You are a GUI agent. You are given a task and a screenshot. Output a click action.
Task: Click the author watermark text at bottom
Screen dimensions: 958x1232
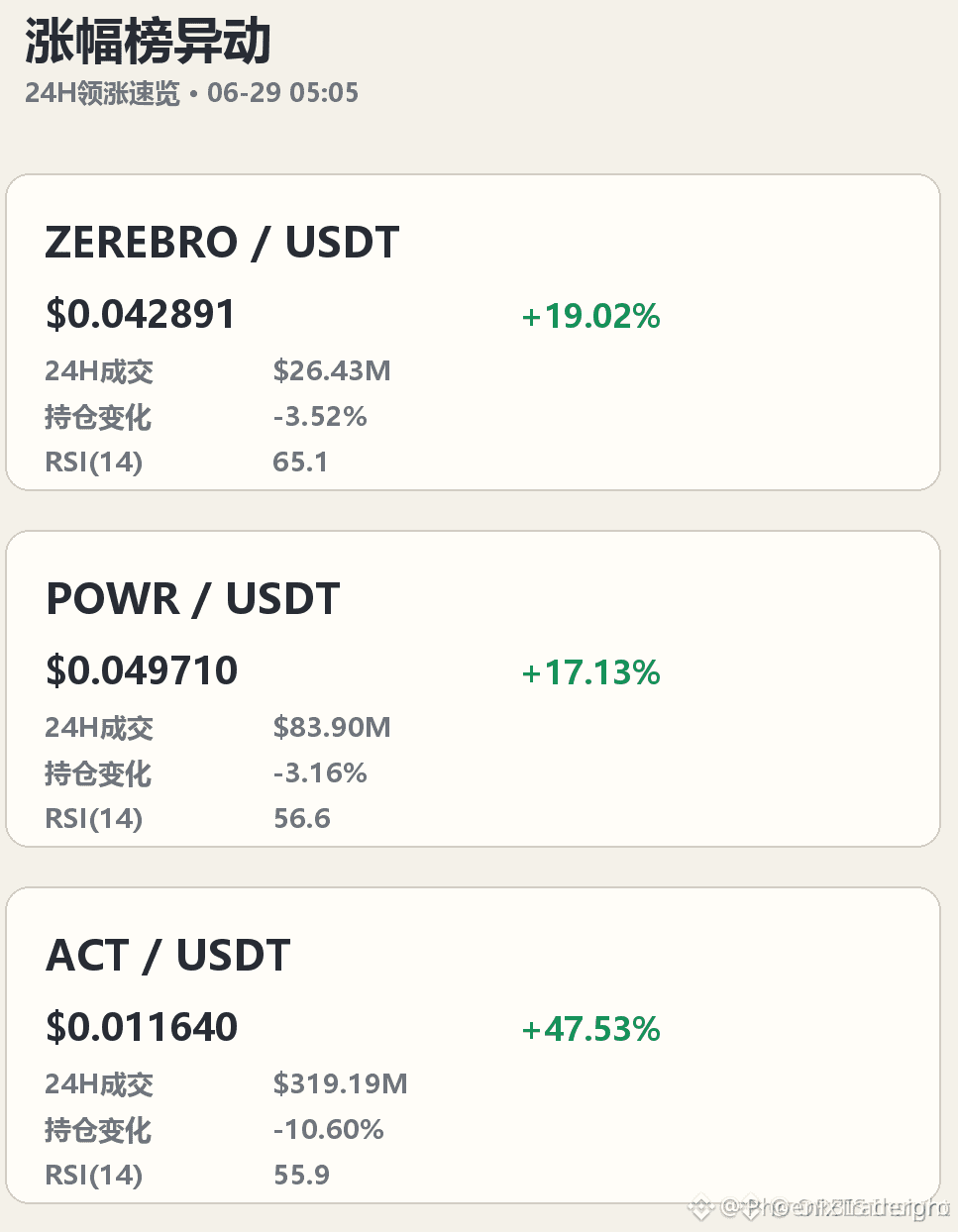834,1208
